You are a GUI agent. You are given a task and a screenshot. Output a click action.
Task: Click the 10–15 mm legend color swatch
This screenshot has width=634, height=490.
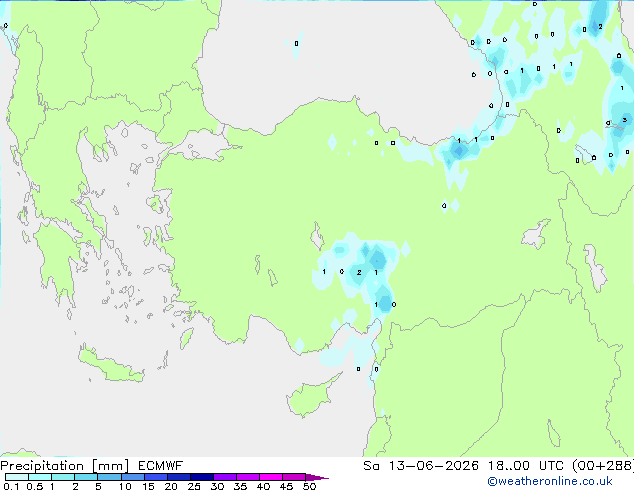(132, 477)
